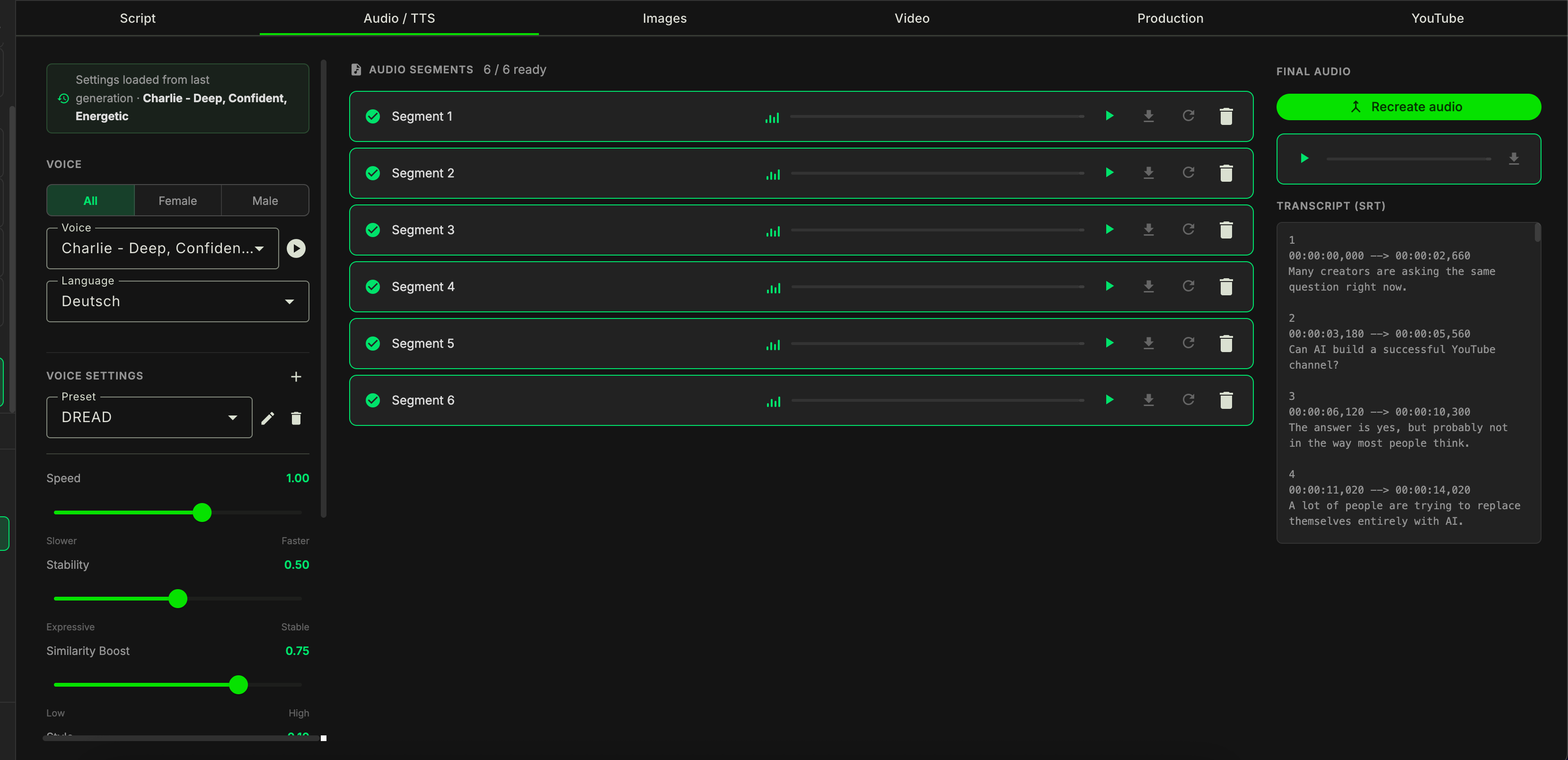Delete Segment 6
This screenshot has height=760, width=1568.
(x=1226, y=400)
